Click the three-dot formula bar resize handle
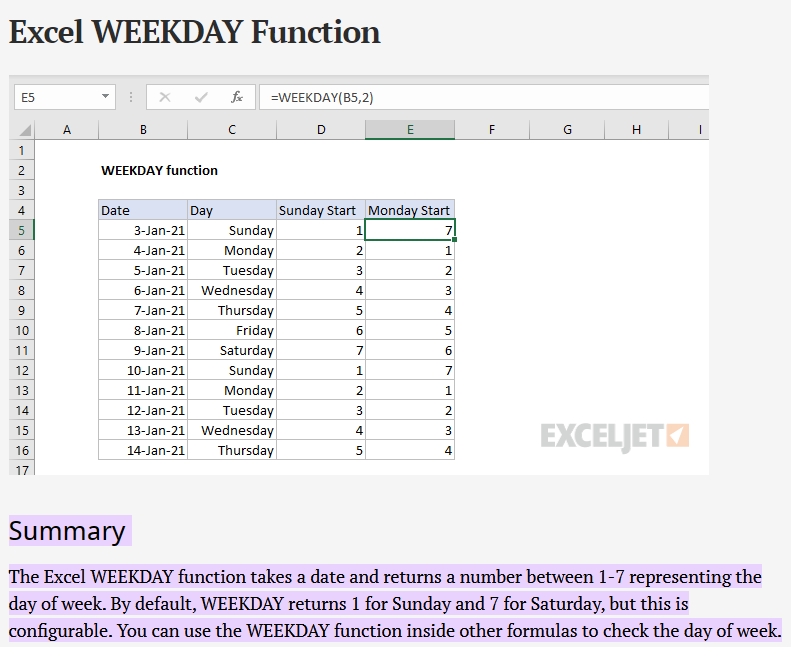The height and width of the screenshot is (647, 791). click(131, 97)
